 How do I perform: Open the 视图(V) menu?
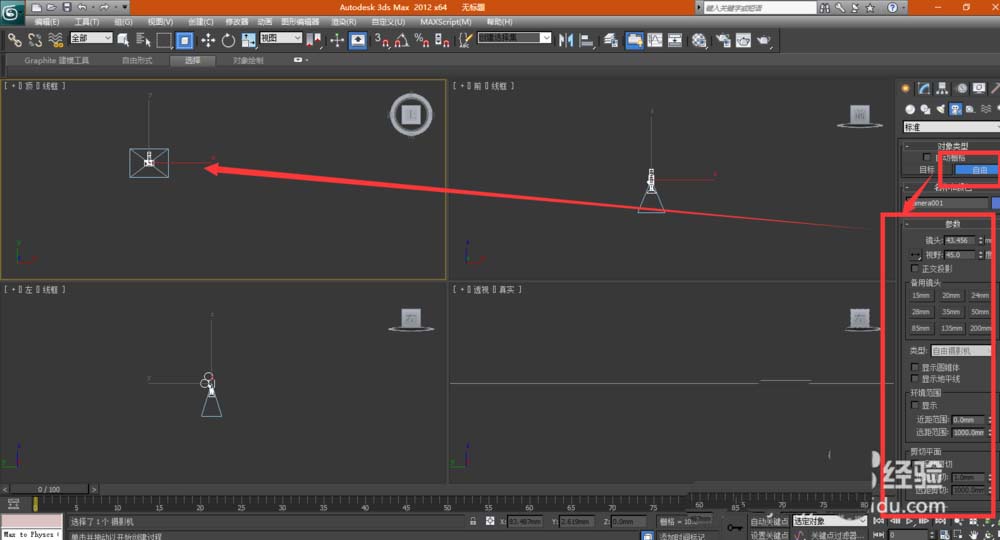point(160,22)
